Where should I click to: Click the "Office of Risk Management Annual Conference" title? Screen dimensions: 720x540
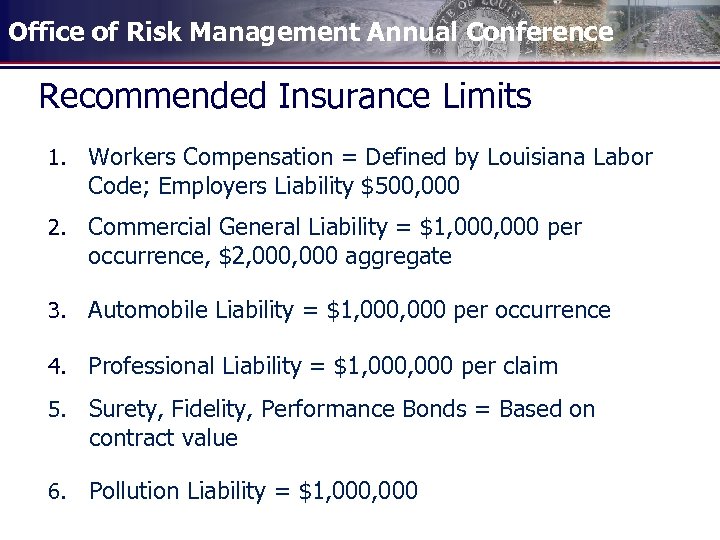pyautogui.click(x=310, y=32)
